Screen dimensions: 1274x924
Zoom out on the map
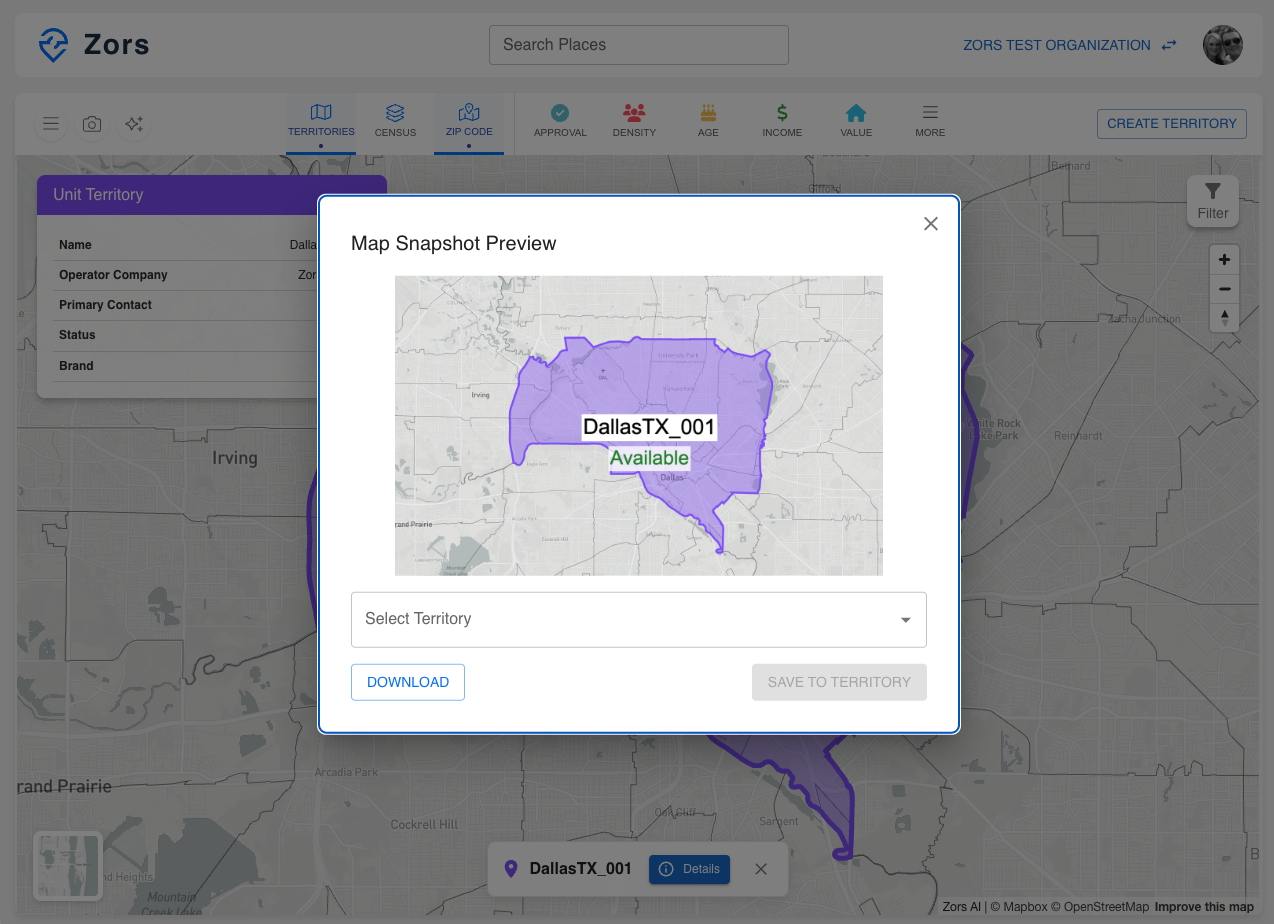tap(1224, 290)
